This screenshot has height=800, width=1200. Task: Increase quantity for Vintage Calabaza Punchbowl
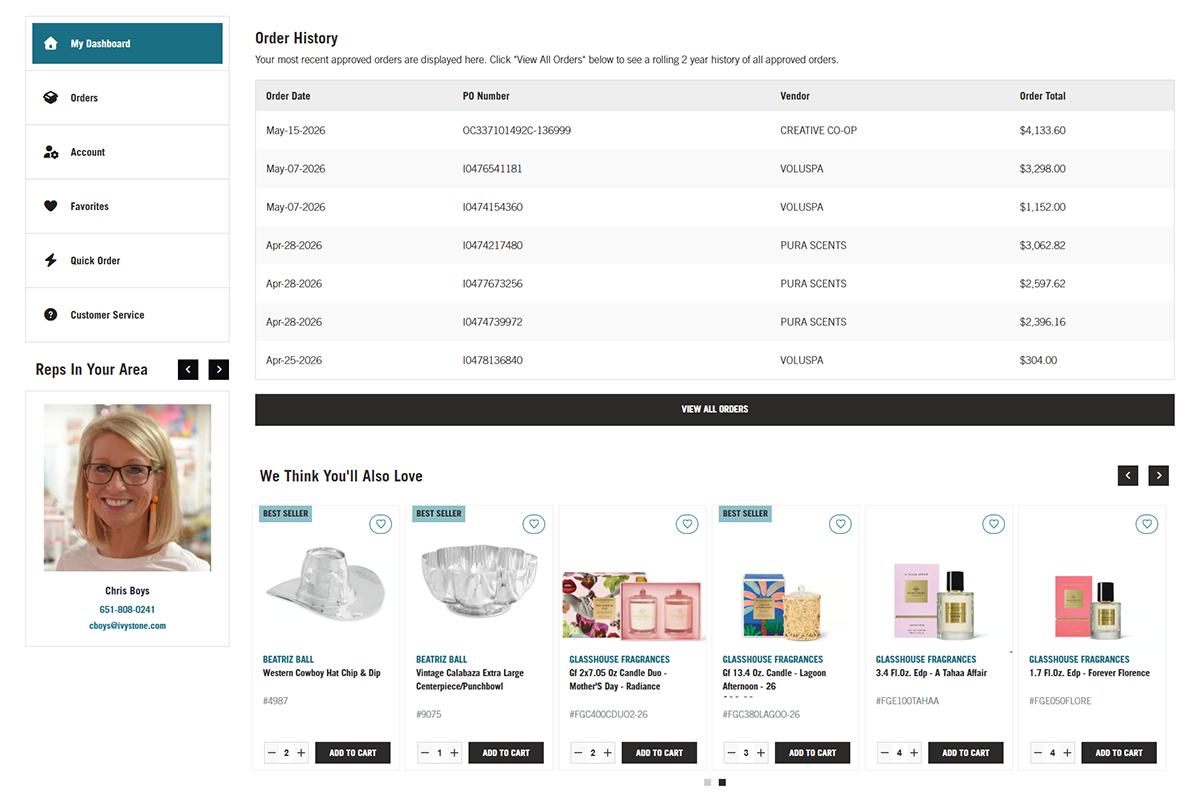[454, 753]
